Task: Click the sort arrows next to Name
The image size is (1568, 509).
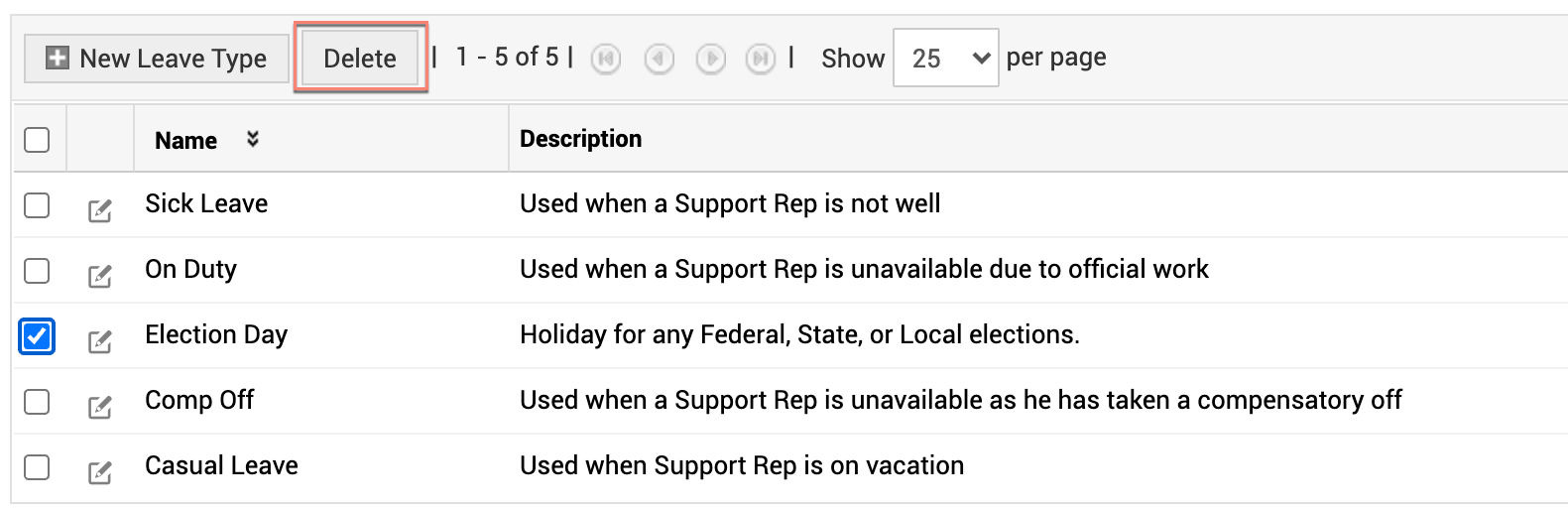Action: pyautogui.click(x=253, y=140)
